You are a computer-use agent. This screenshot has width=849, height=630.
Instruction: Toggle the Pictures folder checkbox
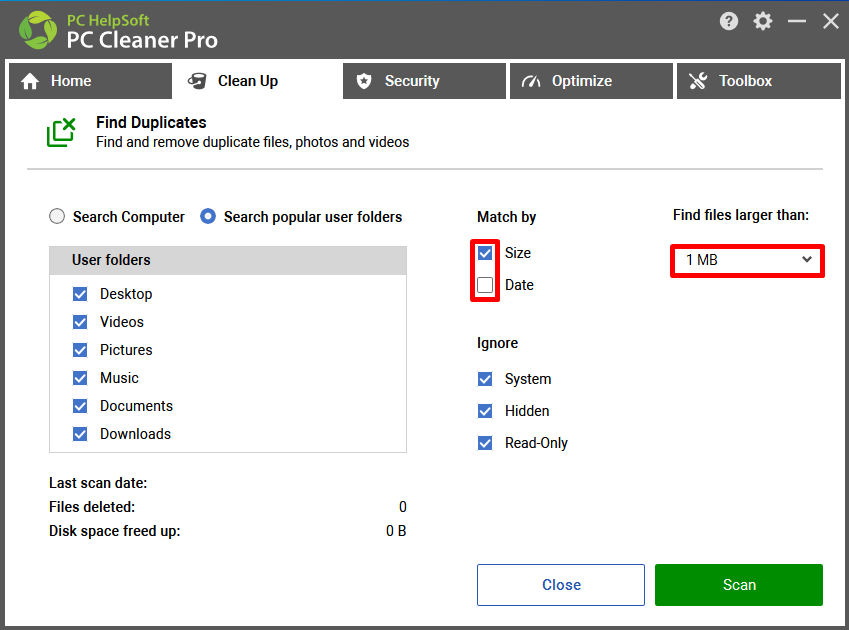click(x=80, y=350)
